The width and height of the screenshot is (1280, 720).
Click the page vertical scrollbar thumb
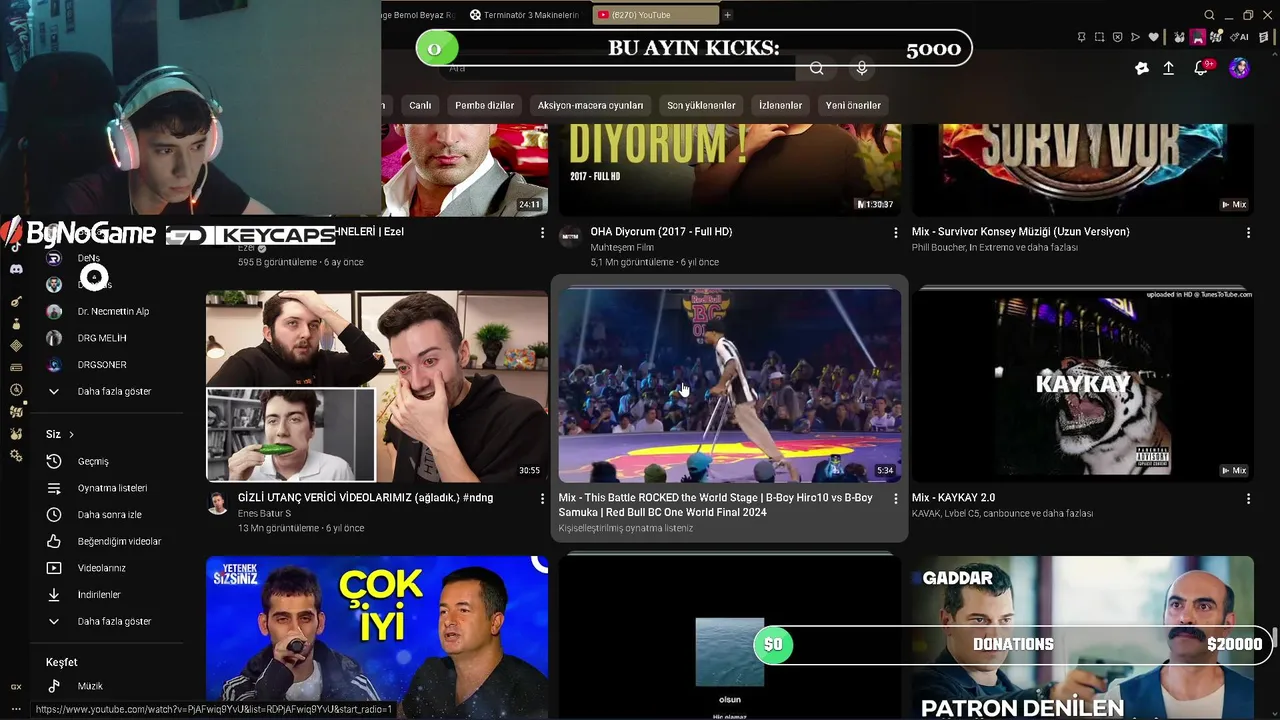1274,637
